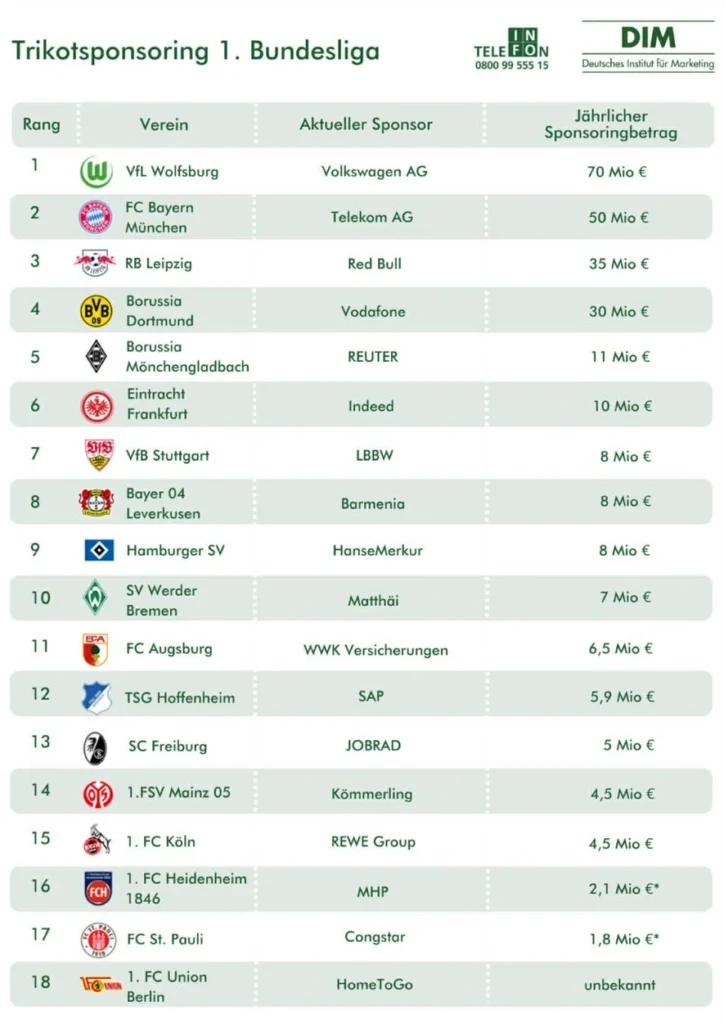This screenshot has height=1024, width=724.
Task: Open the DIM Deutsches Institut für Marketing logo
Action: tap(648, 48)
